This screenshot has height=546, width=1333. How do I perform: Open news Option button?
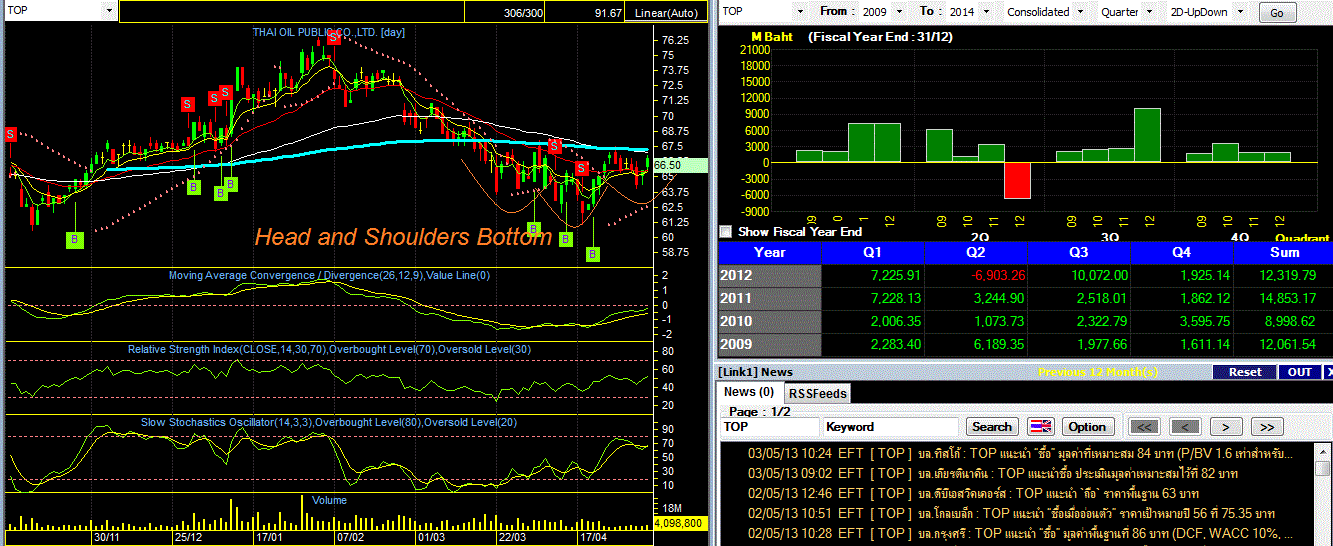(x=1087, y=427)
